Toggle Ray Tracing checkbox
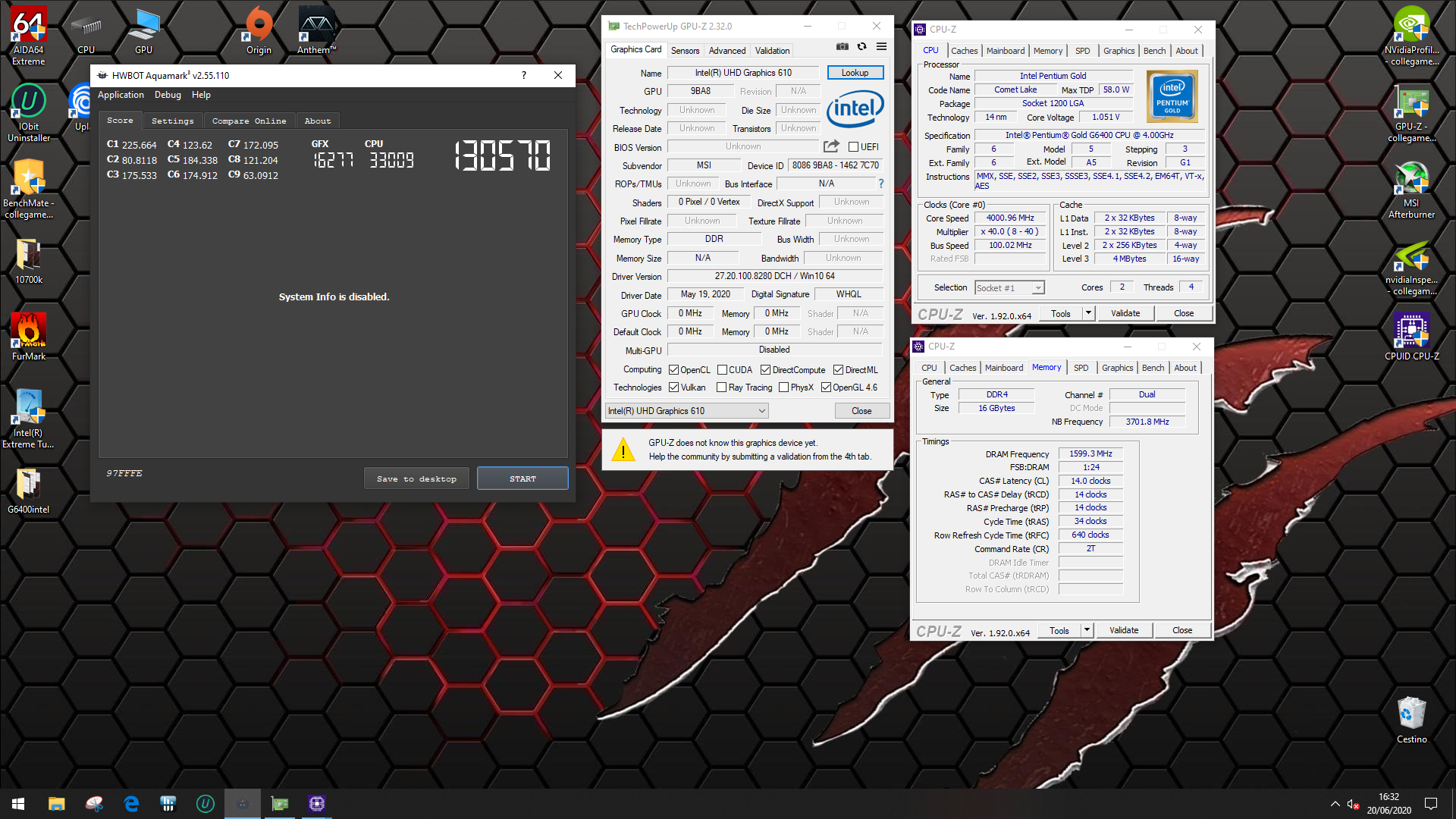This screenshot has height=819, width=1456. pos(722,388)
